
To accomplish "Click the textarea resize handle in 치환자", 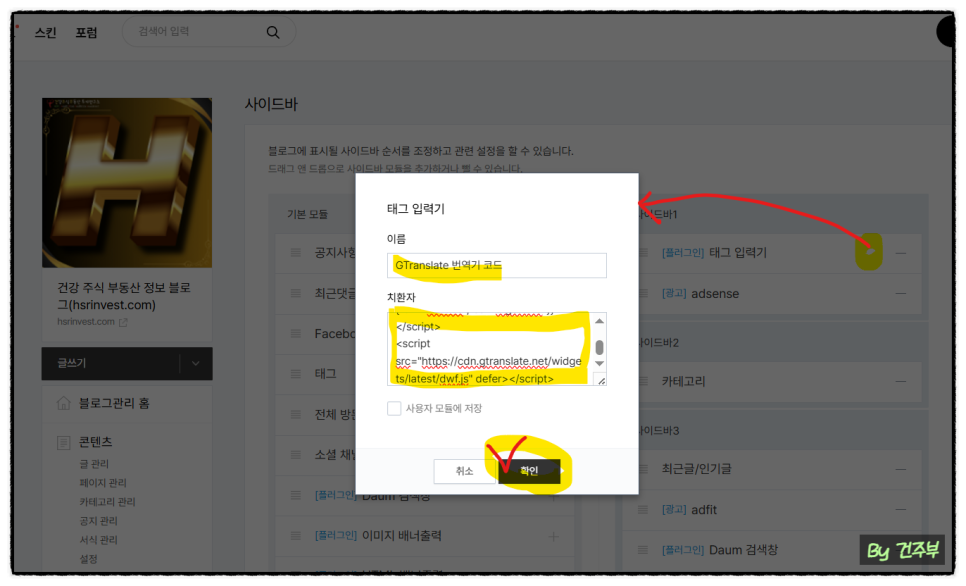I will (601, 380).
